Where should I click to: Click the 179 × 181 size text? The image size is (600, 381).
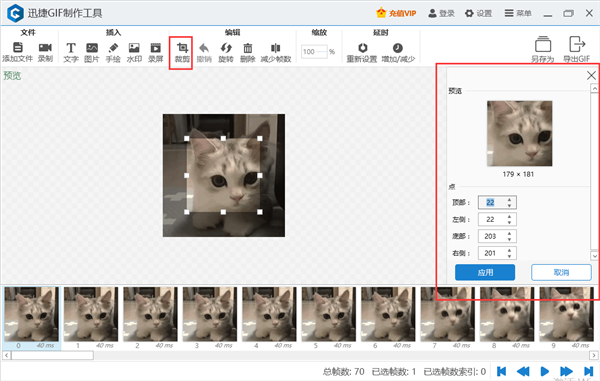[x=518, y=174]
